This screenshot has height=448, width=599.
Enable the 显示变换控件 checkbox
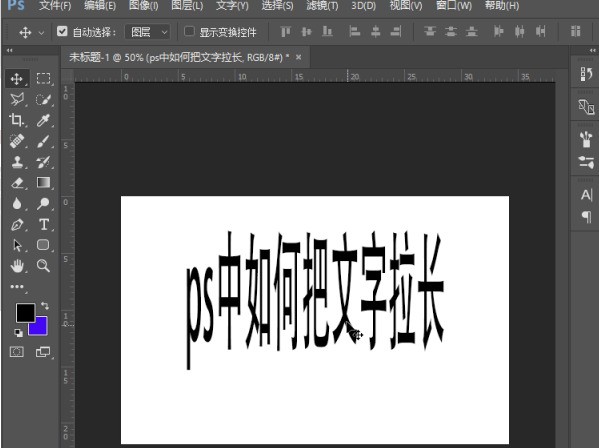pos(189,31)
